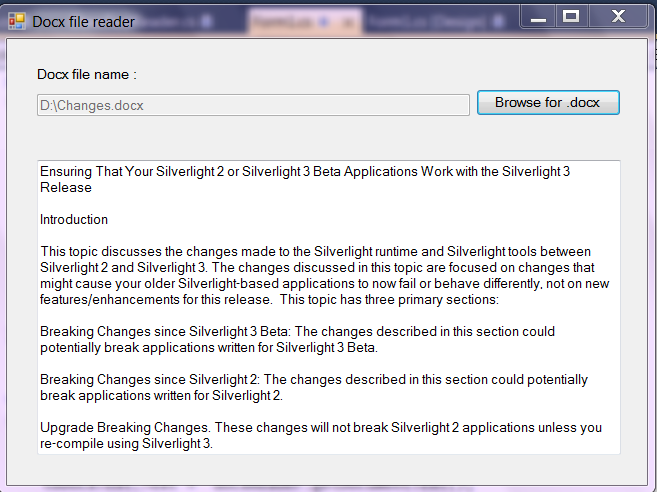This screenshot has height=492, width=657.
Task: Click the 'break applications written for Silverlight 2.' line
Action: [161, 396]
